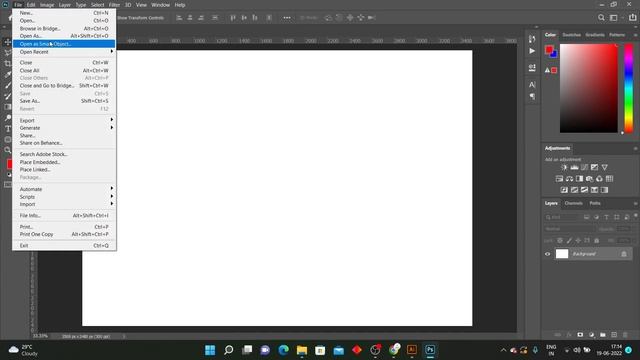Click the Search icon in options bar
Screen dimensions: 640x360
[601, 18]
